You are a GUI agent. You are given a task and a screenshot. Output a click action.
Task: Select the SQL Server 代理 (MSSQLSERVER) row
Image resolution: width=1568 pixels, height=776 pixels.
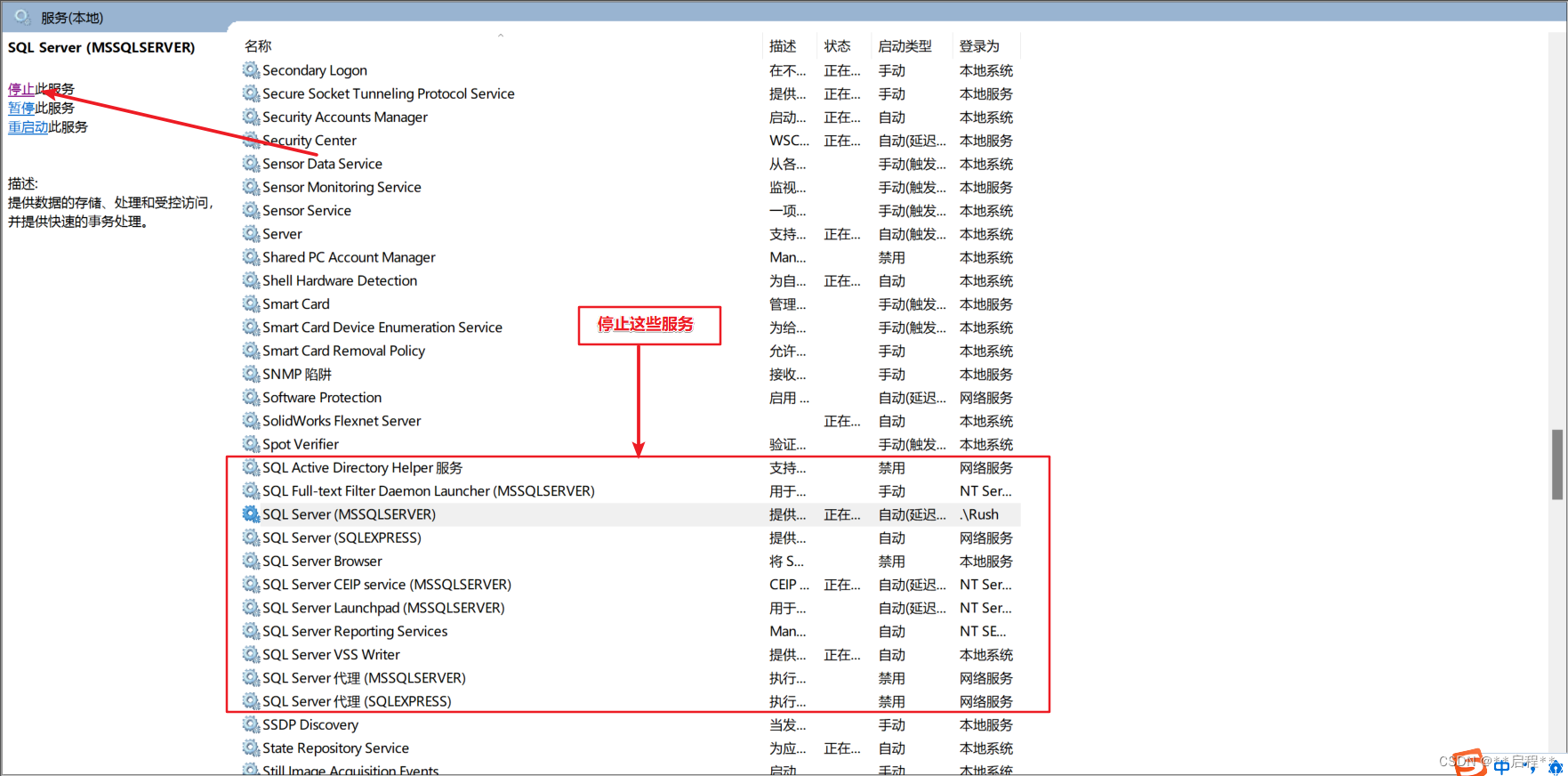pyautogui.click(x=631, y=677)
